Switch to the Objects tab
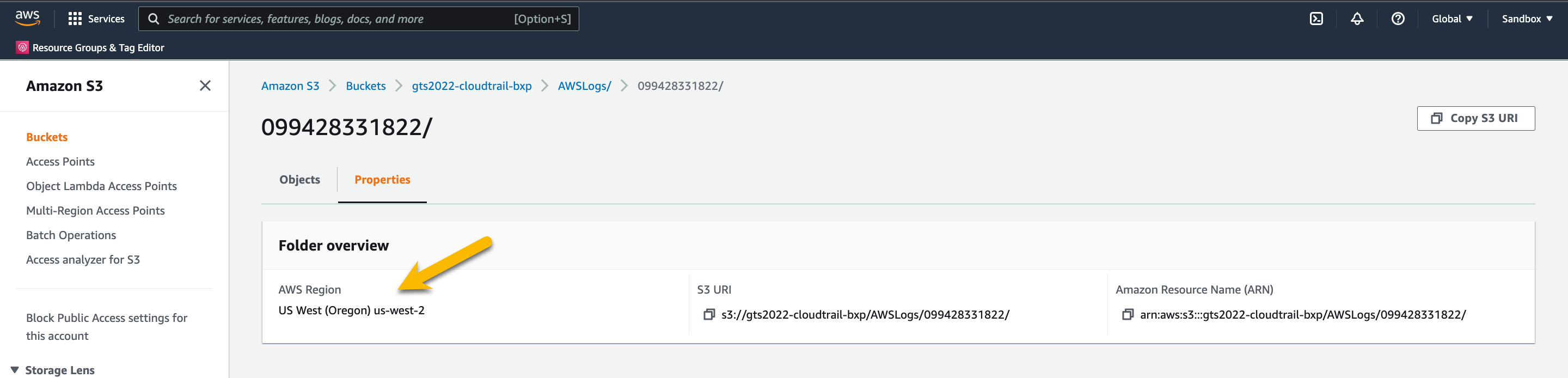The width and height of the screenshot is (1568, 378). pyautogui.click(x=299, y=180)
